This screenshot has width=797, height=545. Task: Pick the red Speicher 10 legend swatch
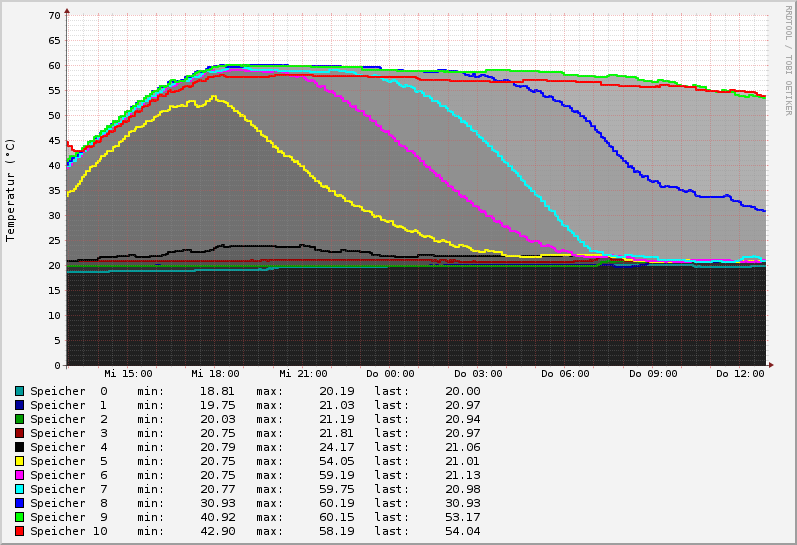[19, 531]
